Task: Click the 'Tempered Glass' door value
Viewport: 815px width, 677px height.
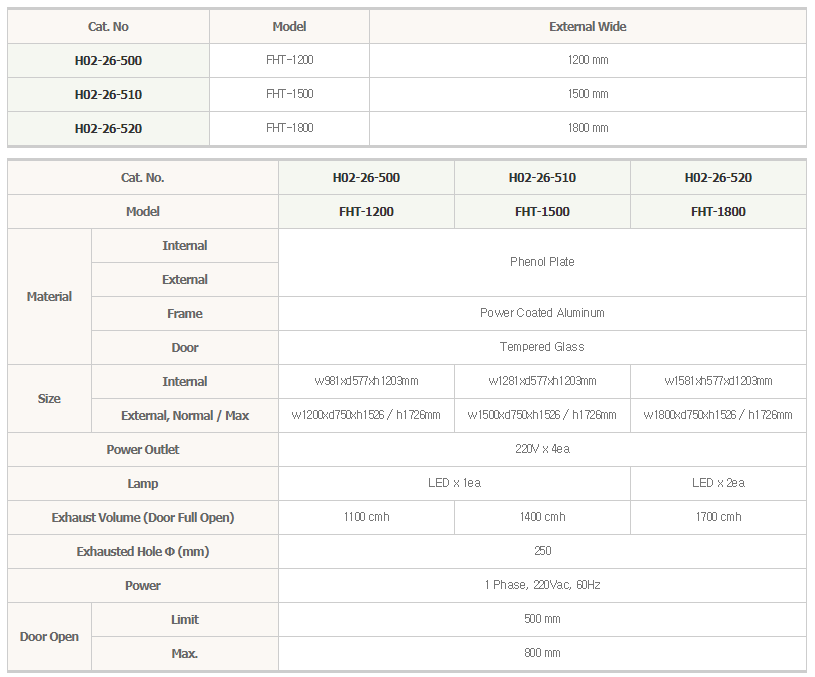Action: (x=542, y=347)
